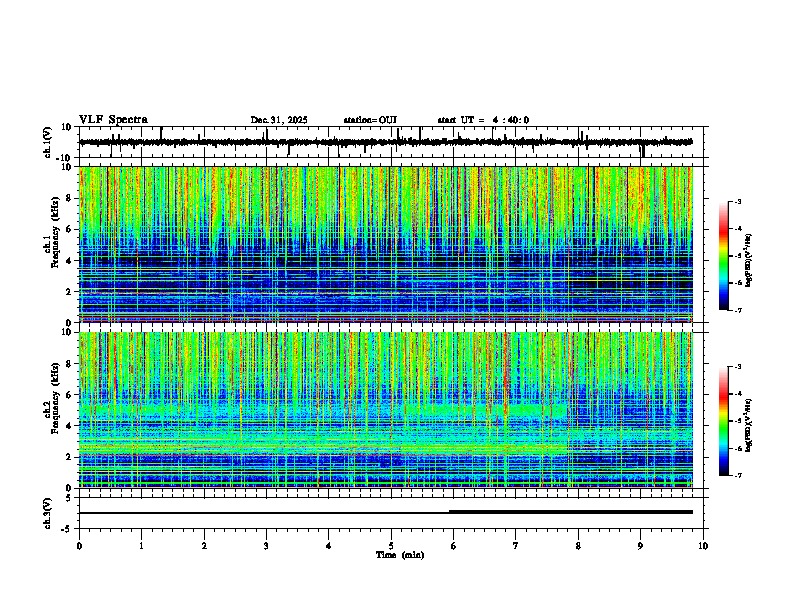Screen dimensions: 792x612
Task: Click the "-7" label below ch.2 color bar
Action: tap(736, 475)
